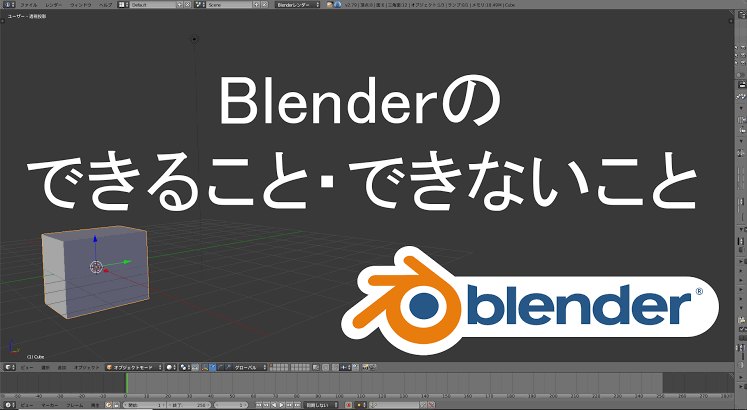Open the proportional editing option
Image resolution: width=747 pixels, height=410 pixels.
pyautogui.click(x=326, y=368)
